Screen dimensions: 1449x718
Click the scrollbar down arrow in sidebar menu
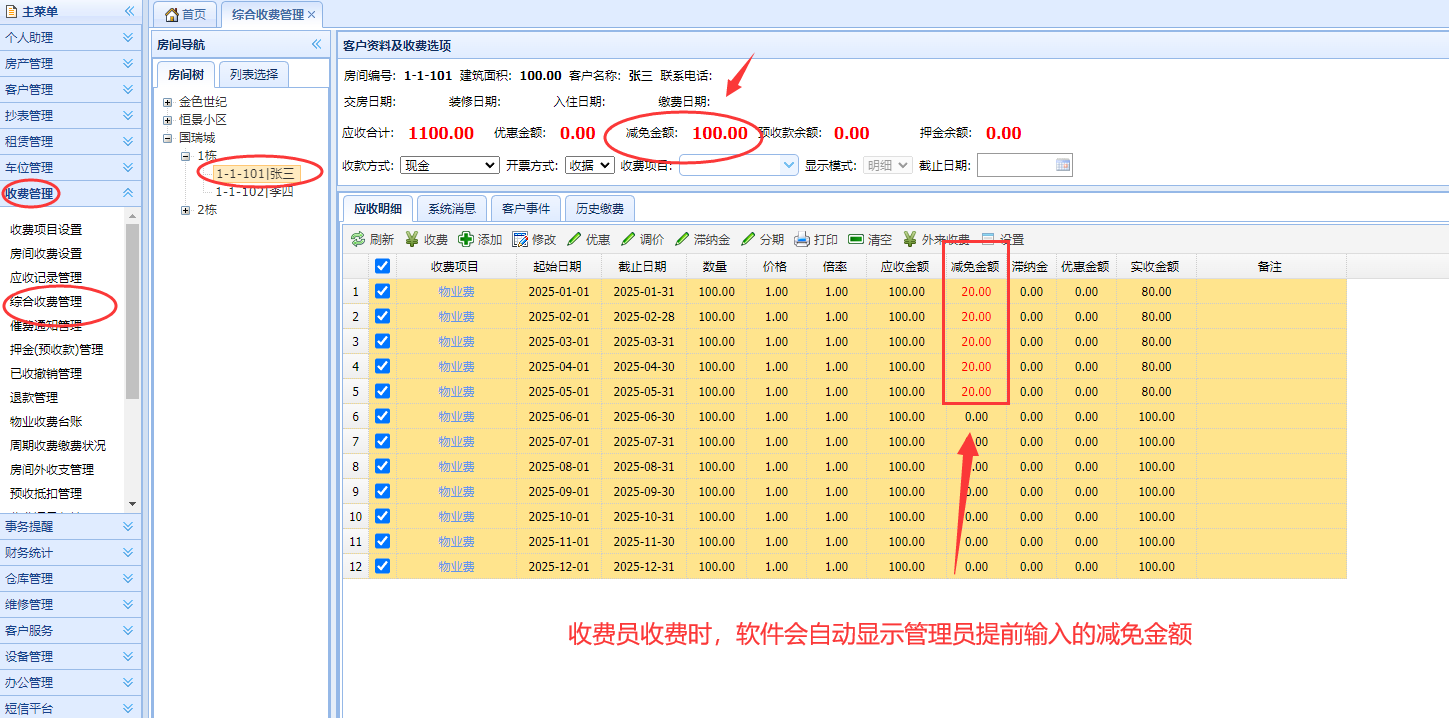pyautogui.click(x=132, y=504)
